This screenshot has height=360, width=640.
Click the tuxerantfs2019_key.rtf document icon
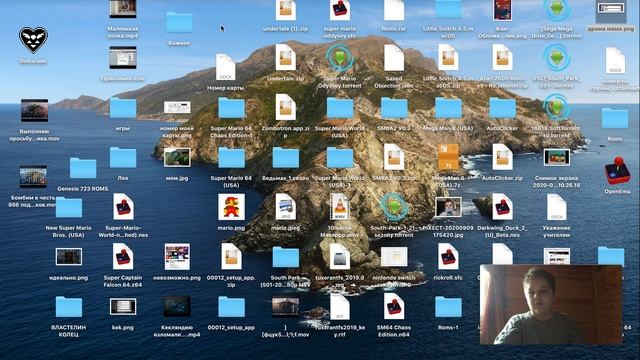coord(340,307)
